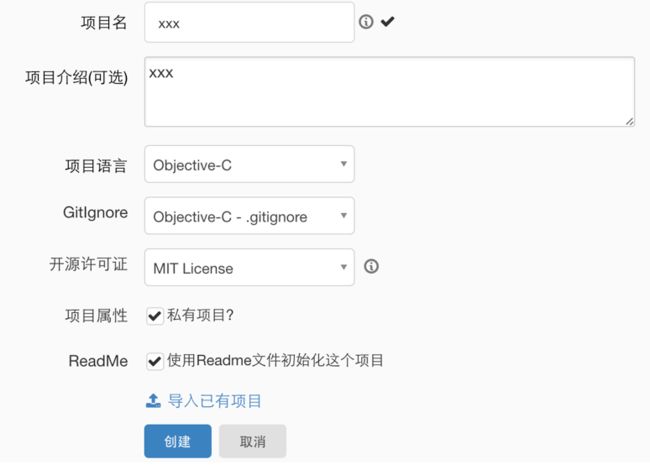The image size is (650, 475).
Task: Click the 使用Readme文件初始化这个项目 label
Action: click(x=275, y=360)
